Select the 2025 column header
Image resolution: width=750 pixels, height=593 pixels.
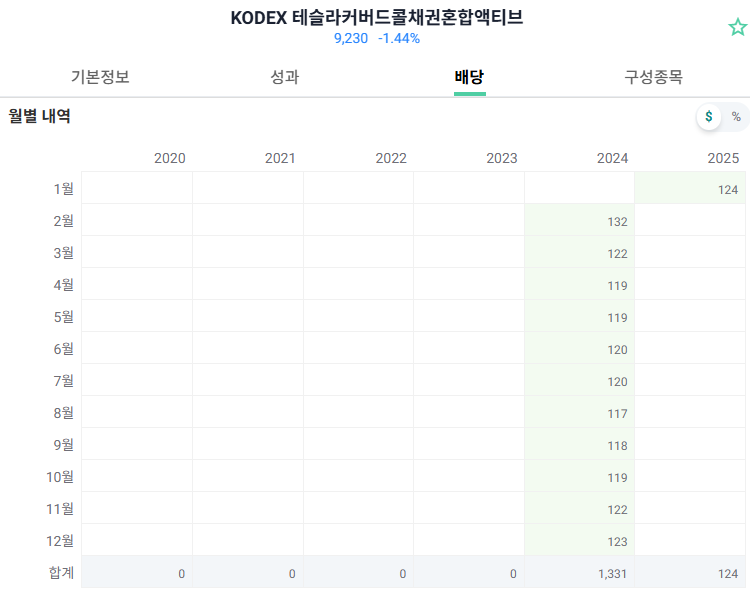tap(723, 158)
